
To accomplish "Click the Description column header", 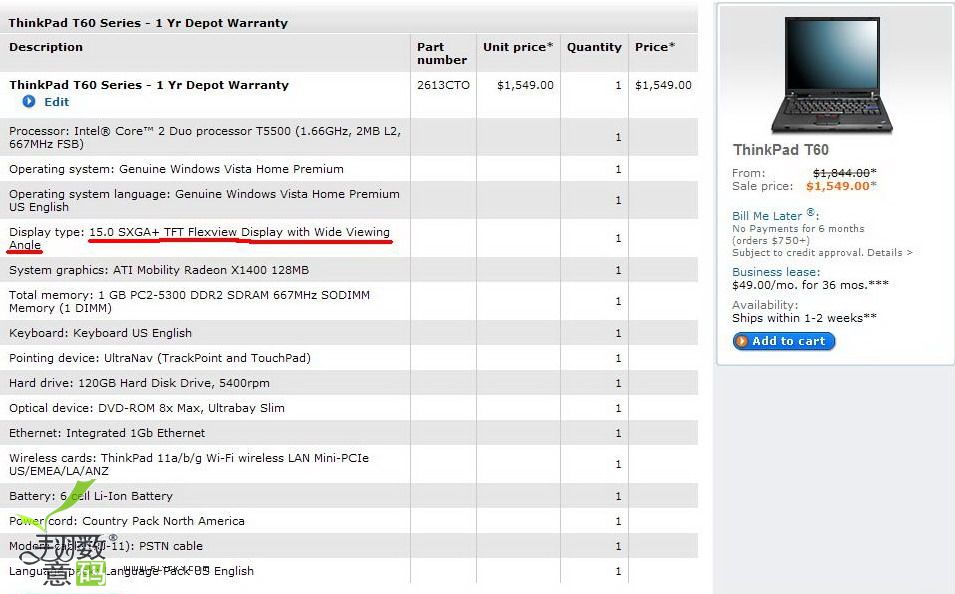I will click(x=46, y=47).
